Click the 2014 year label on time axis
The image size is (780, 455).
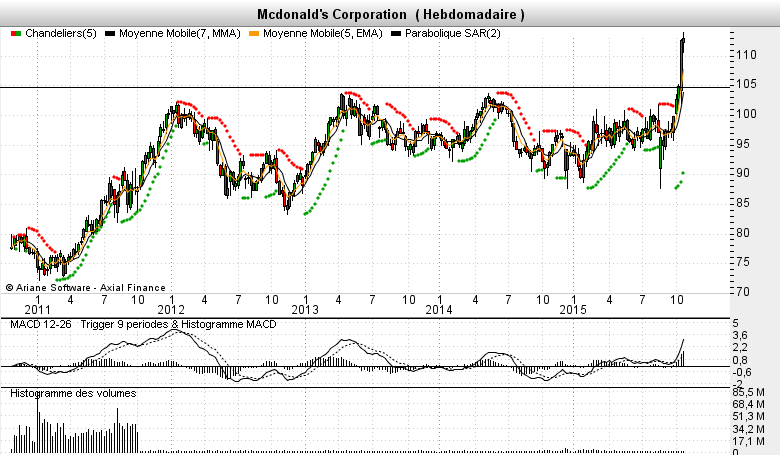[x=439, y=310]
